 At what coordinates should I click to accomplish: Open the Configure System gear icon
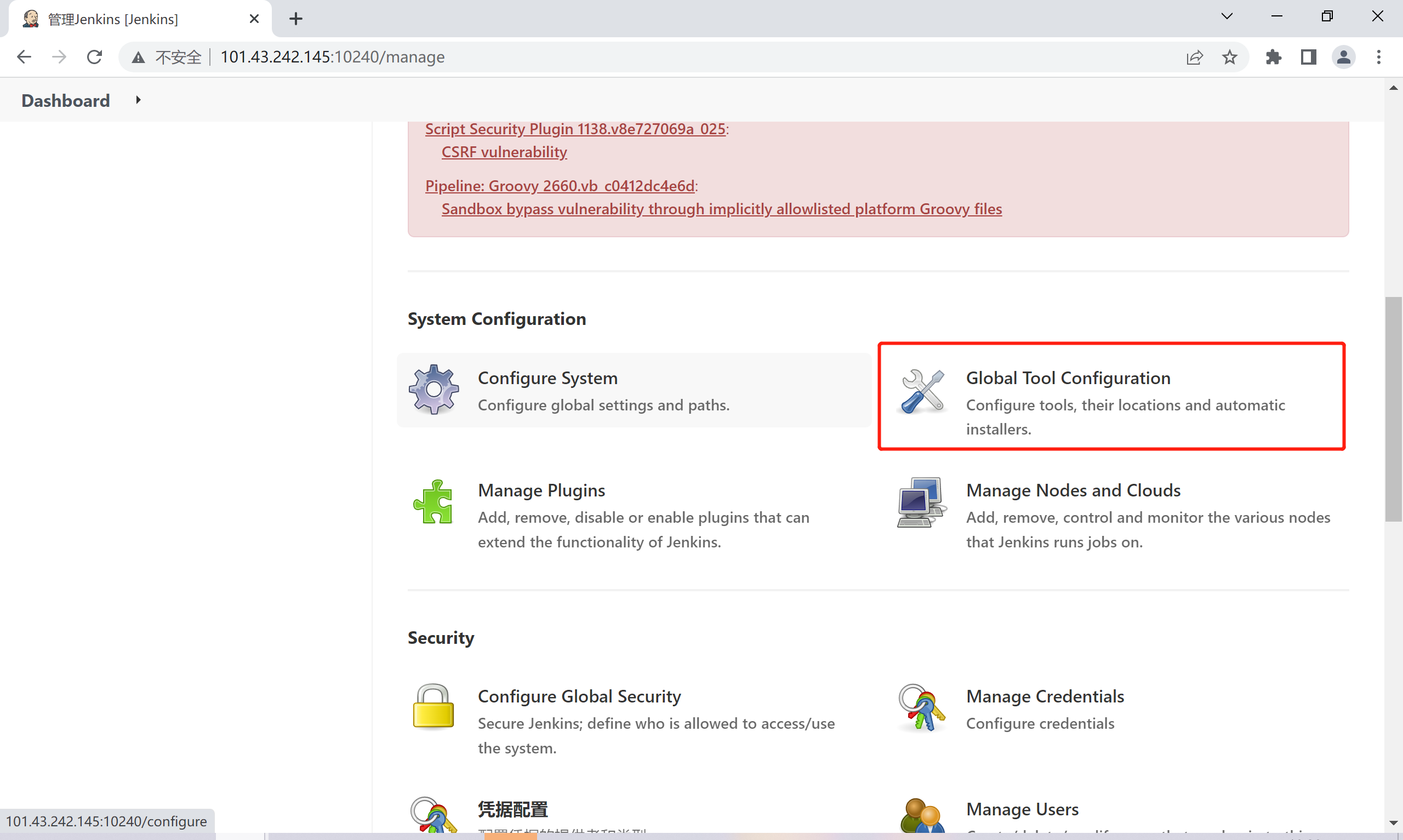[x=434, y=390]
